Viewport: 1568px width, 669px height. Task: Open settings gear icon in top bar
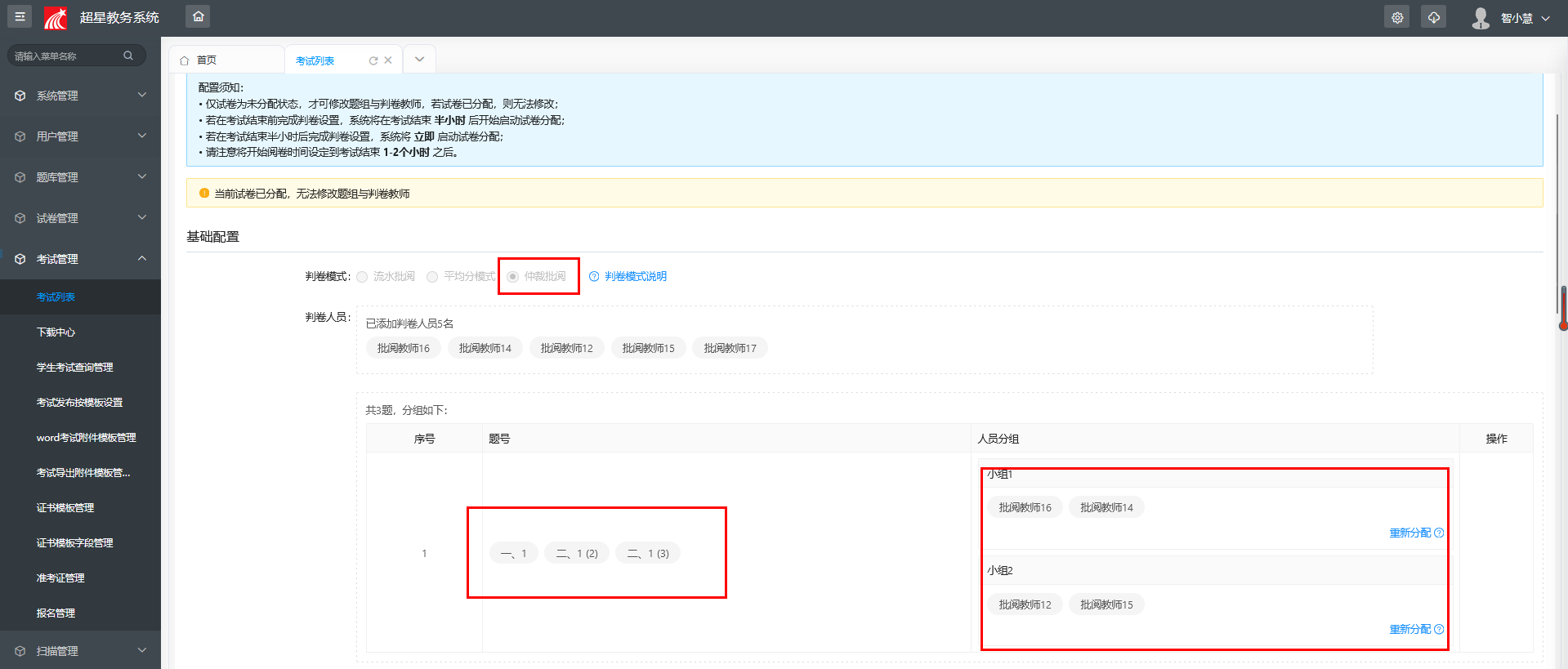1397,17
